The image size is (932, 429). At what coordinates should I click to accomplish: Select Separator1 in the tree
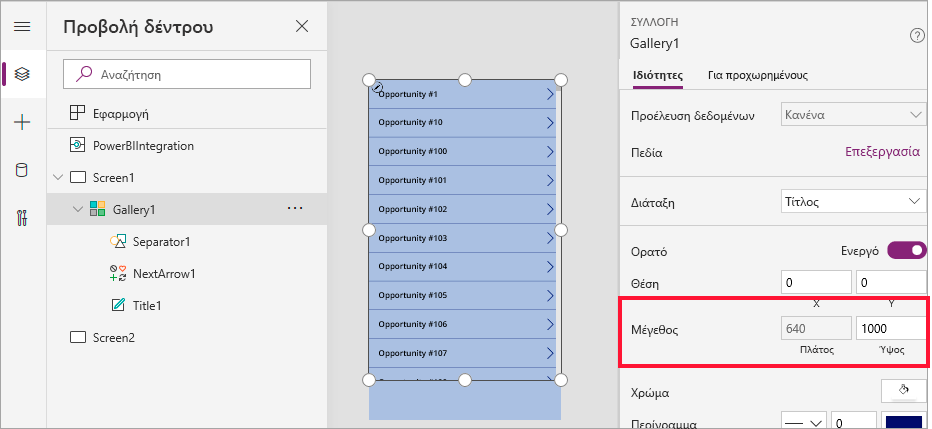(162, 242)
